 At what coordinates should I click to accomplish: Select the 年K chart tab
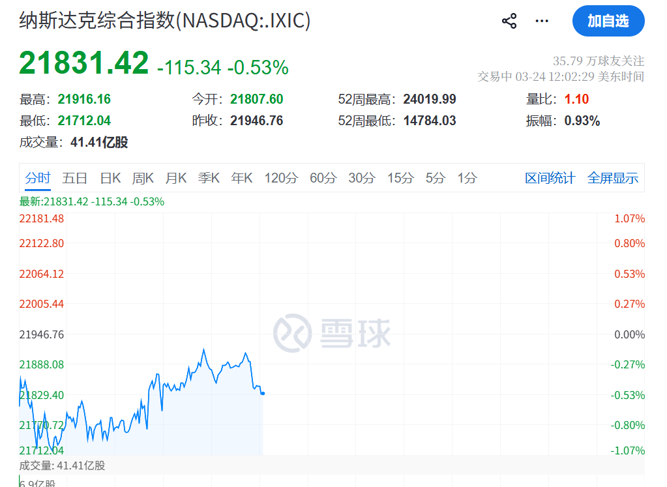pos(242,178)
